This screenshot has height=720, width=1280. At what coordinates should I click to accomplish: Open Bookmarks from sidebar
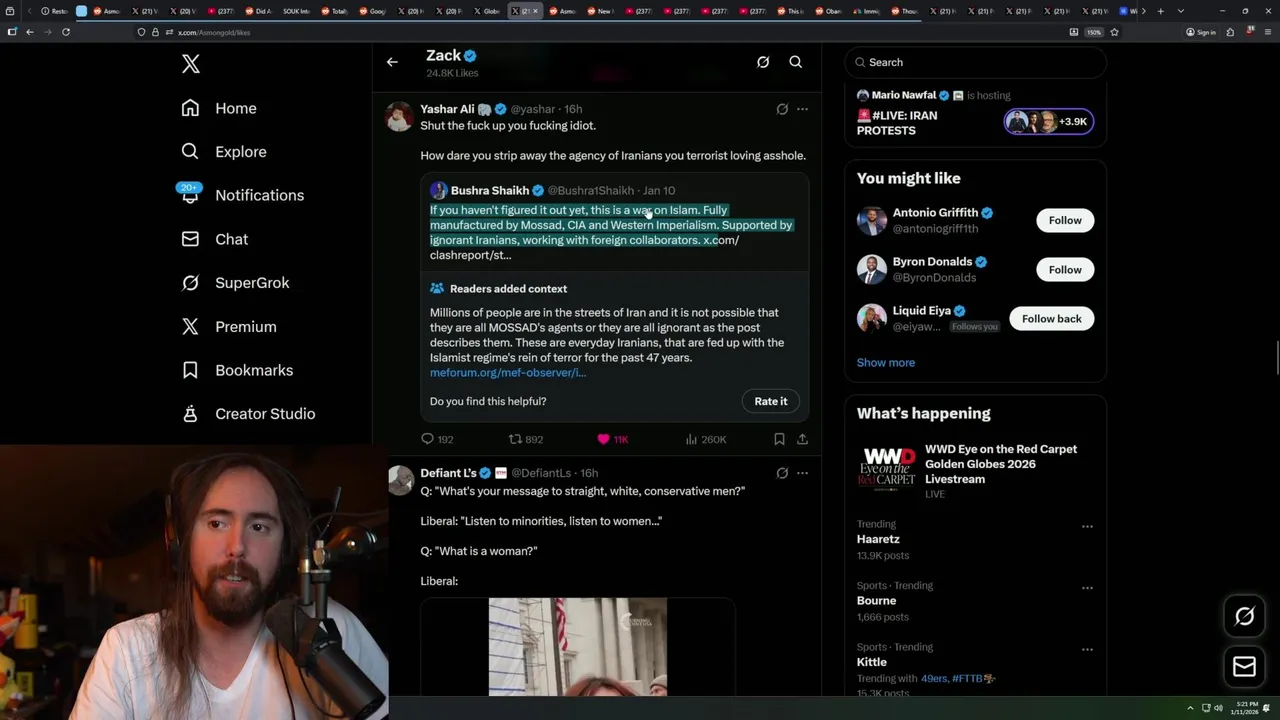237,370
